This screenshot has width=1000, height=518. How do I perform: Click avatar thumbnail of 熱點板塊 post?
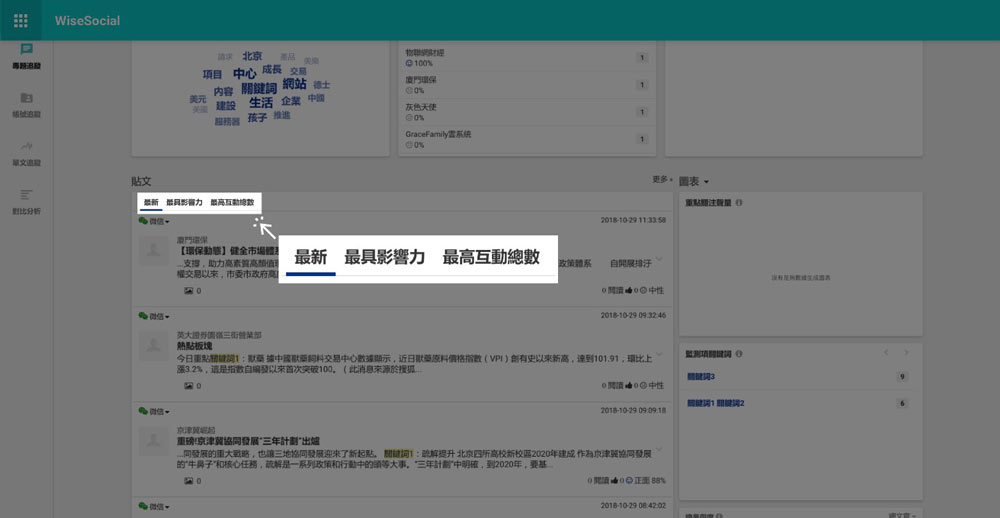pos(154,346)
